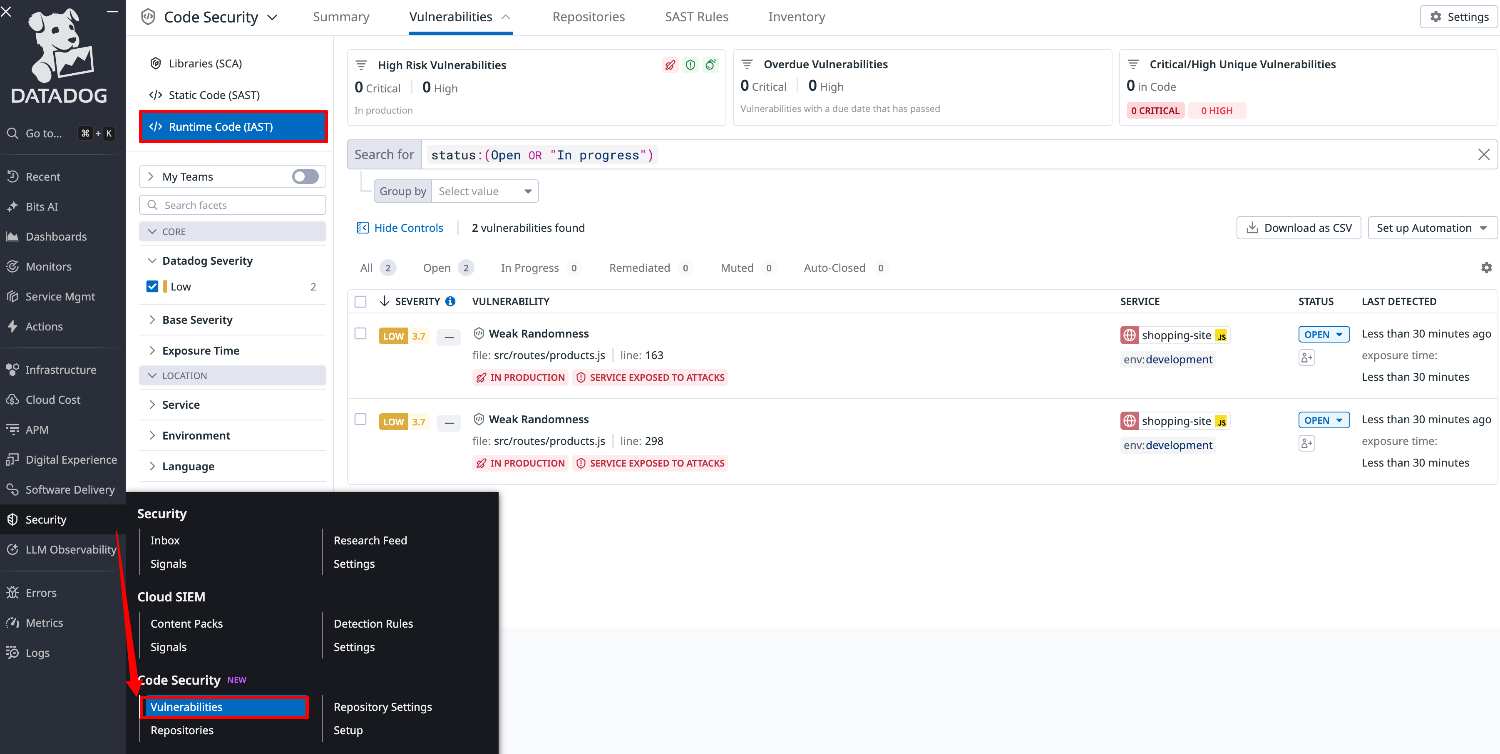
Task: Check the select-all header checkbox
Action: pyautogui.click(x=360, y=301)
